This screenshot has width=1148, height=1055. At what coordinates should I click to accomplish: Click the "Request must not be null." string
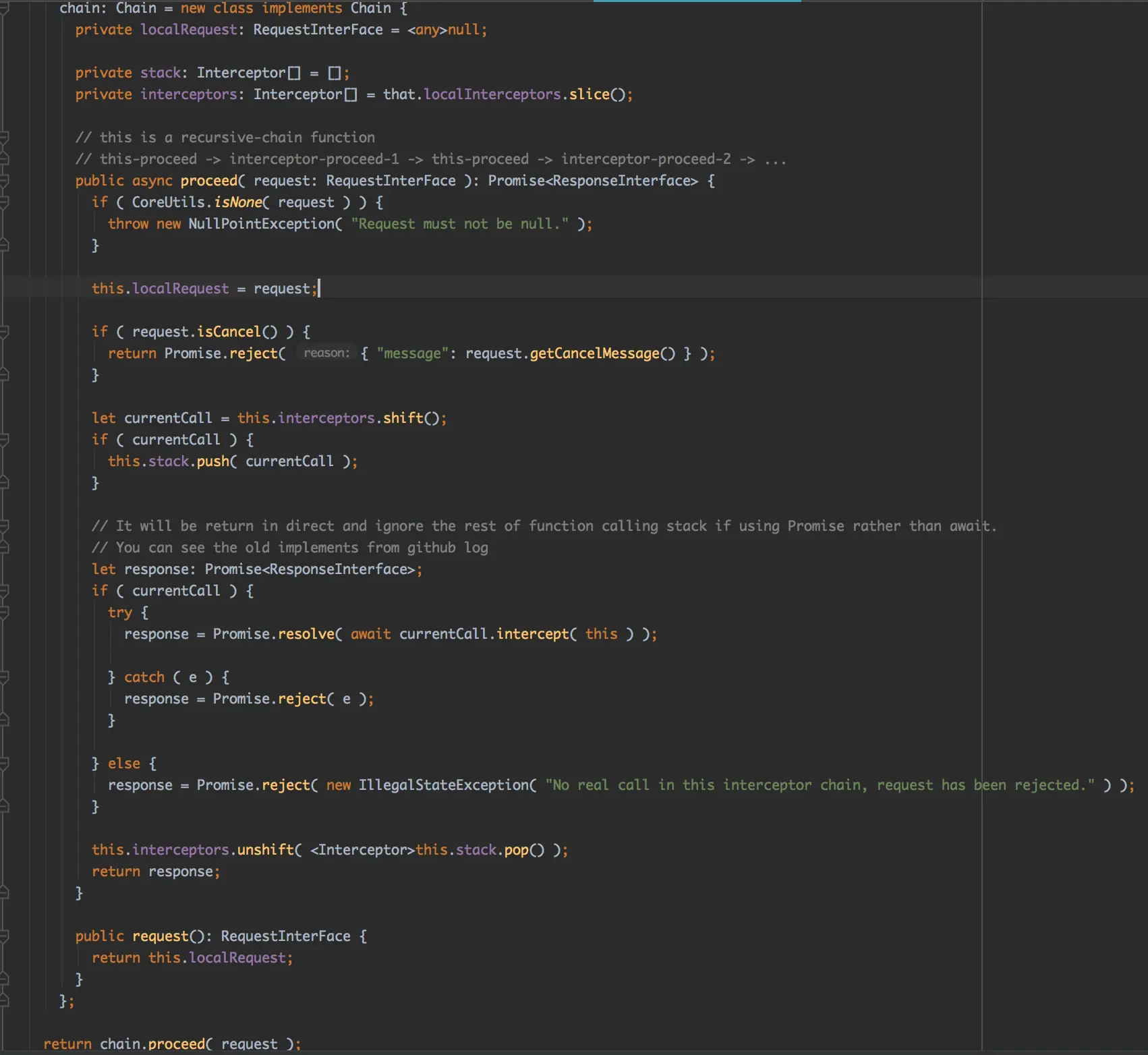coord(460,223)
